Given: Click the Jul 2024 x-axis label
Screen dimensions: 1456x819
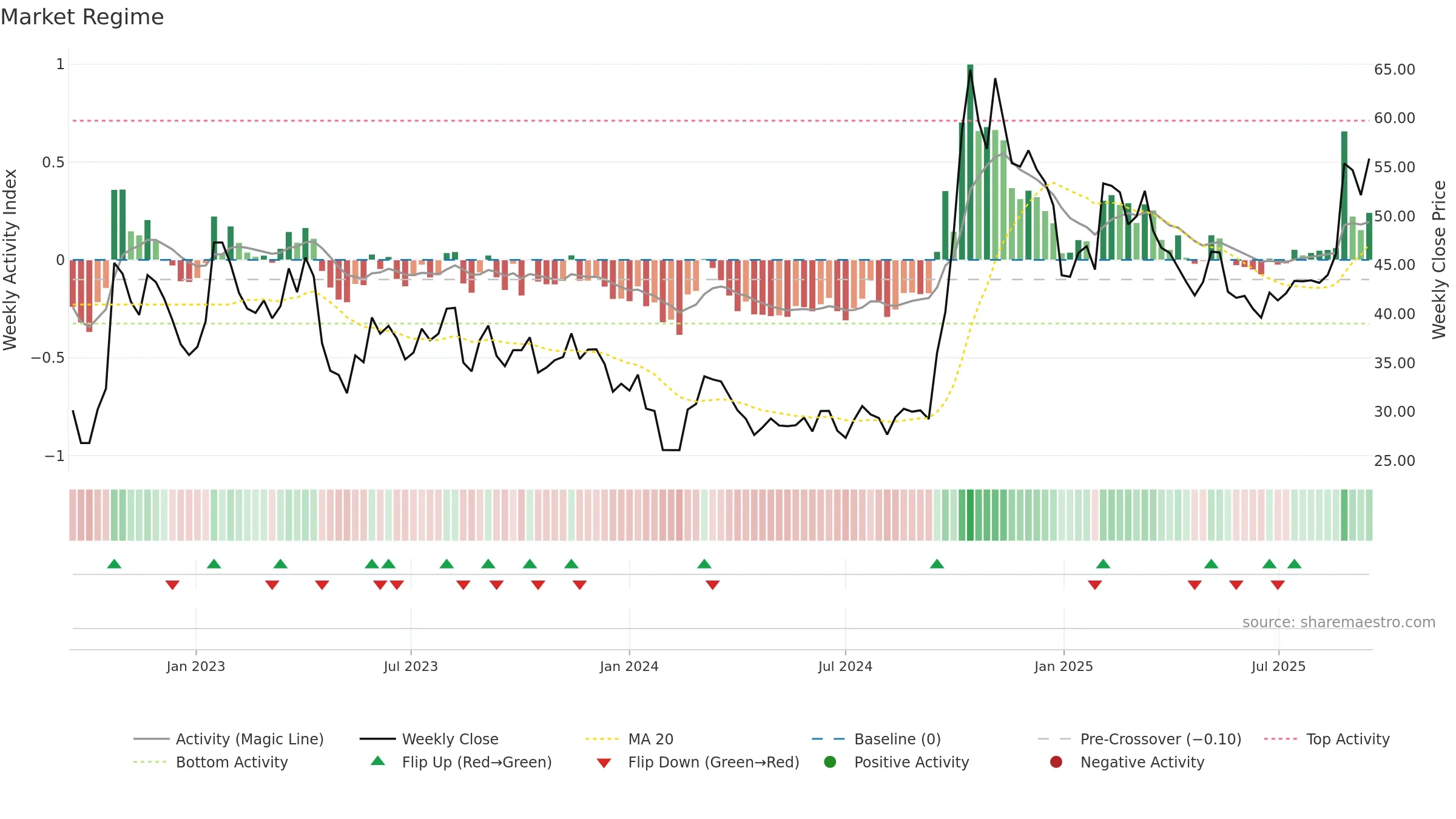Looking at the screenshot, I should pyautogui.click(x=845, y=666).
